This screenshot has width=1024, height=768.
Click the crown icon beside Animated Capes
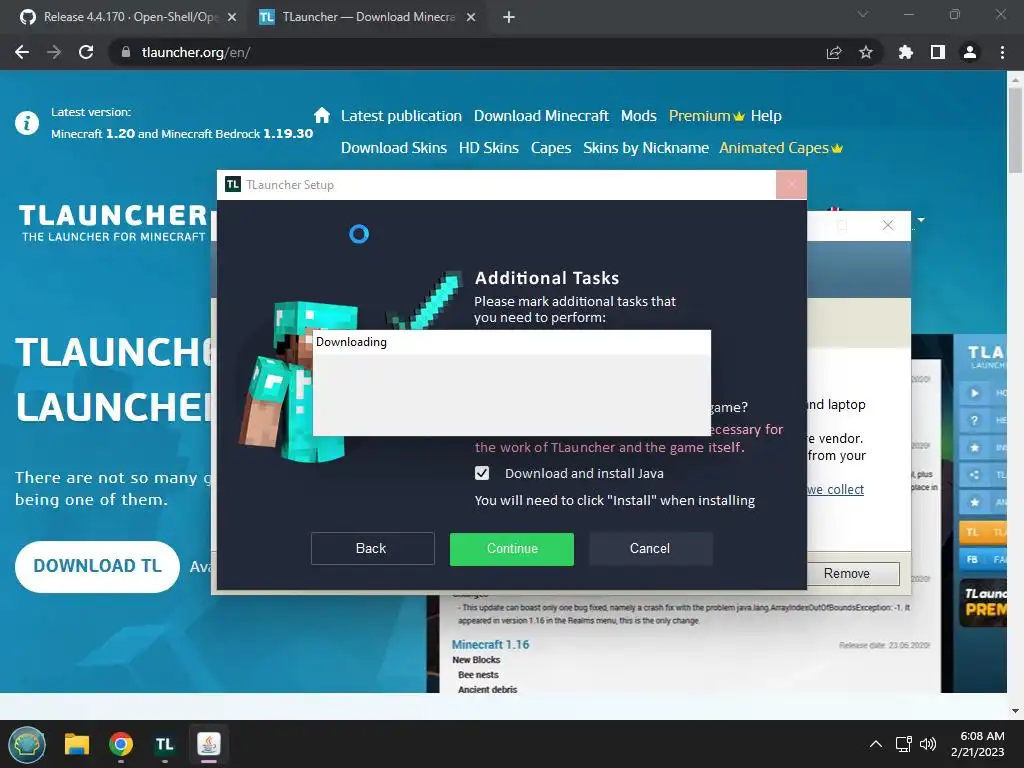(837, 149)
